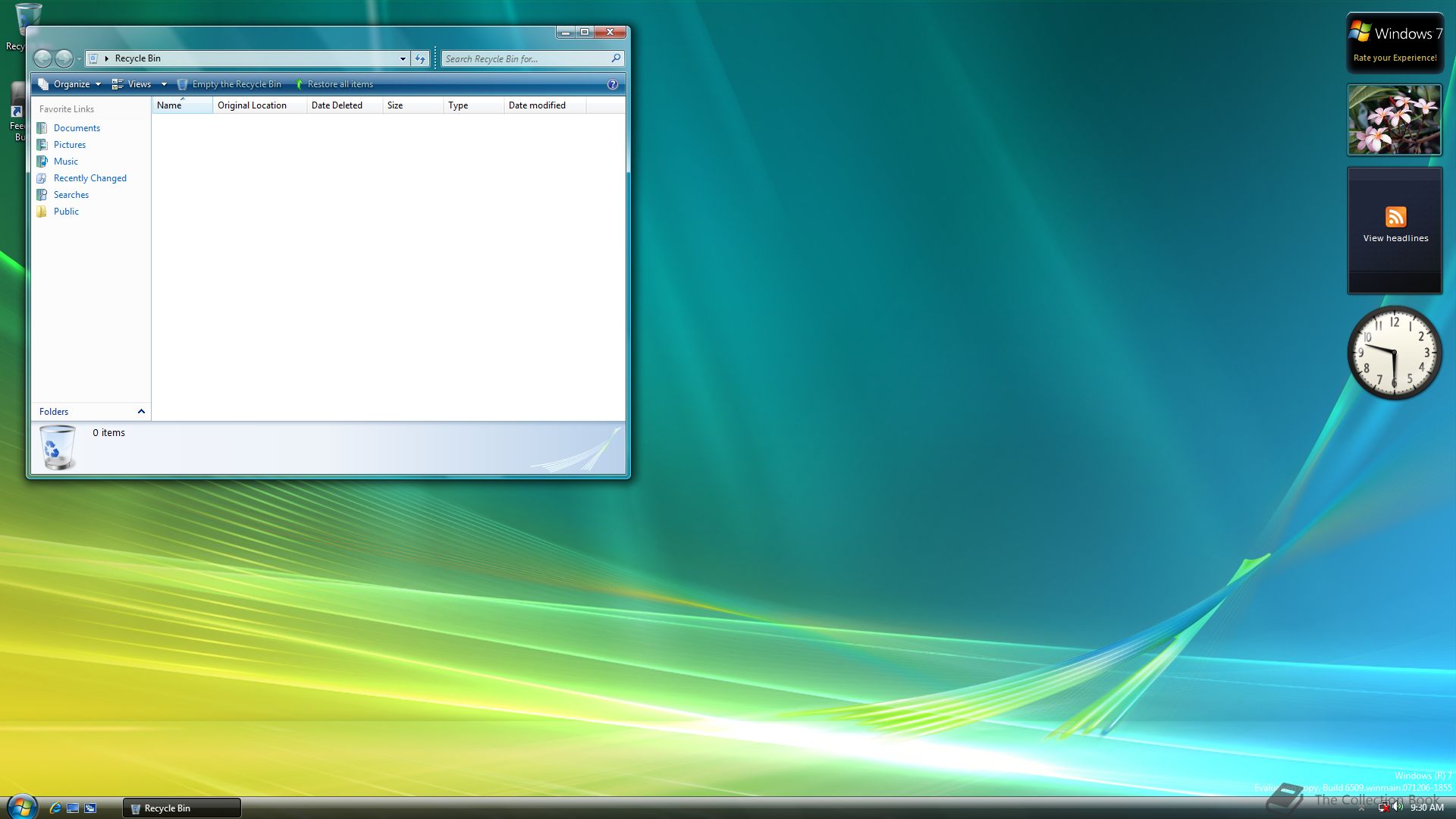Expand the Folders pane
Image resolution: width=1456 pixels, height=819 pixels.
coord(91,412)
